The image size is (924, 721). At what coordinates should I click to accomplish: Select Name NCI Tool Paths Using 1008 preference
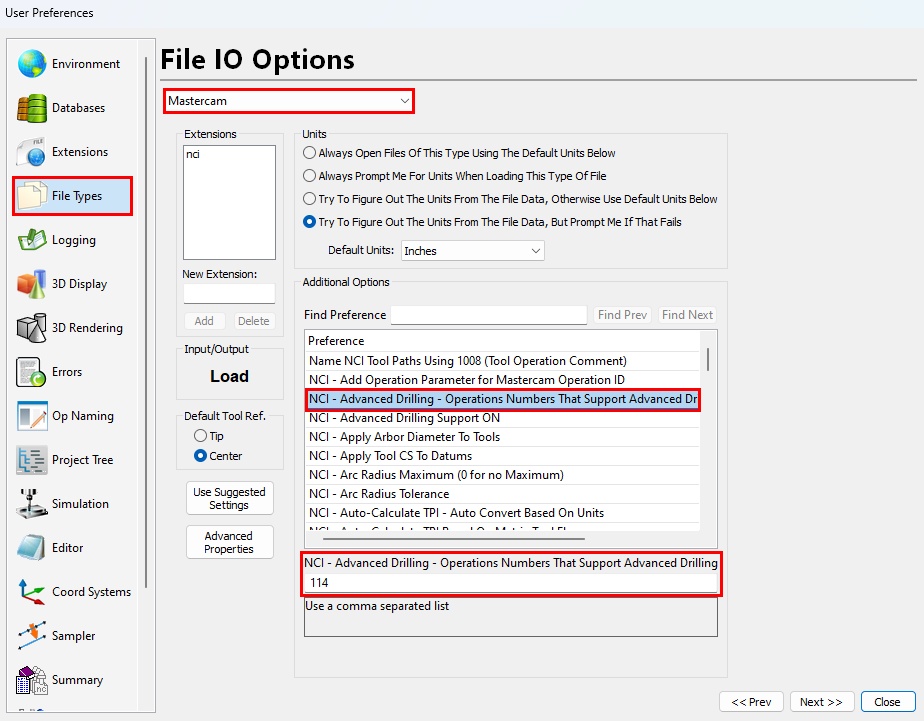point(502,361)
